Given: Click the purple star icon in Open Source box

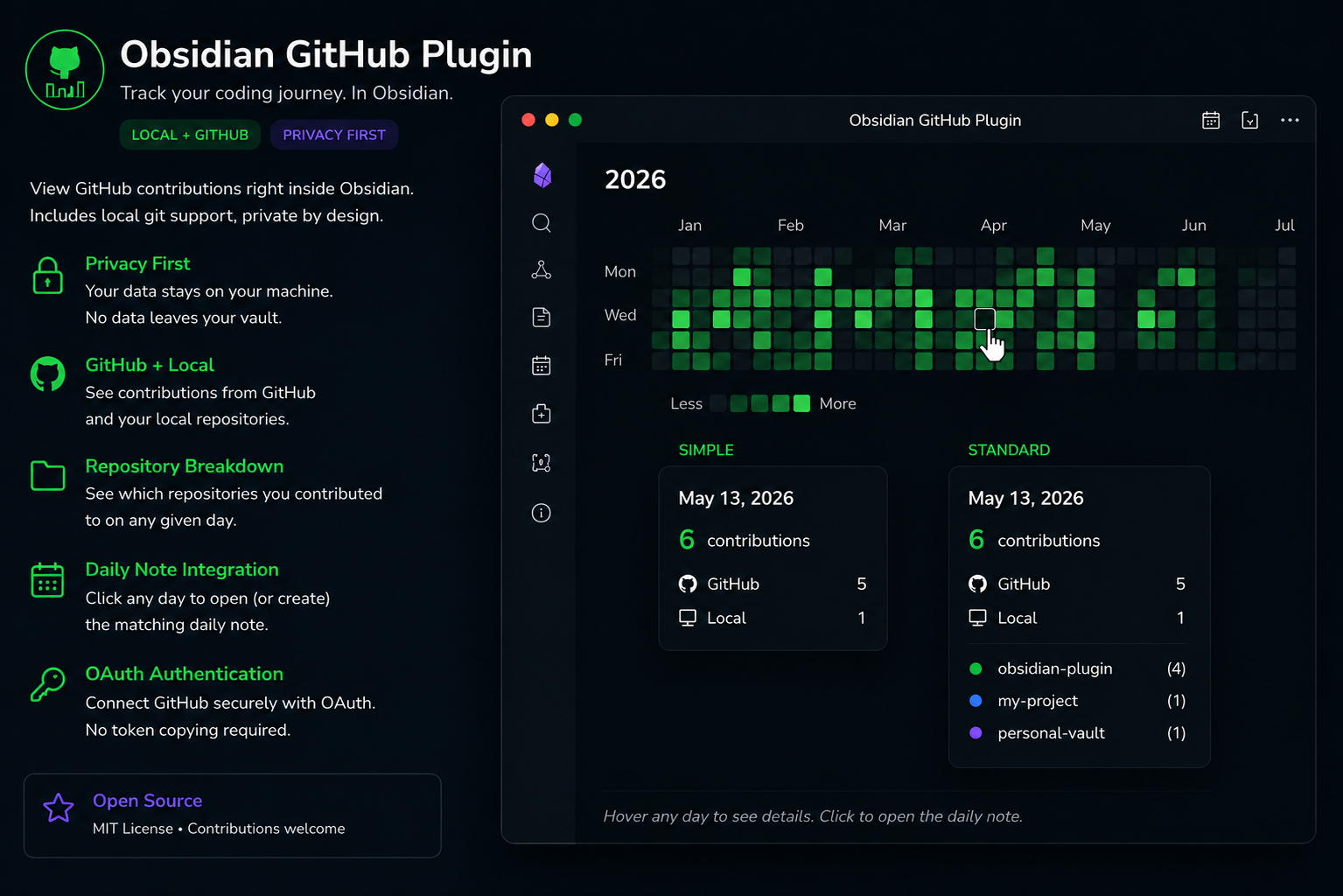Looking at the screenshot, I should pos(59,808).
